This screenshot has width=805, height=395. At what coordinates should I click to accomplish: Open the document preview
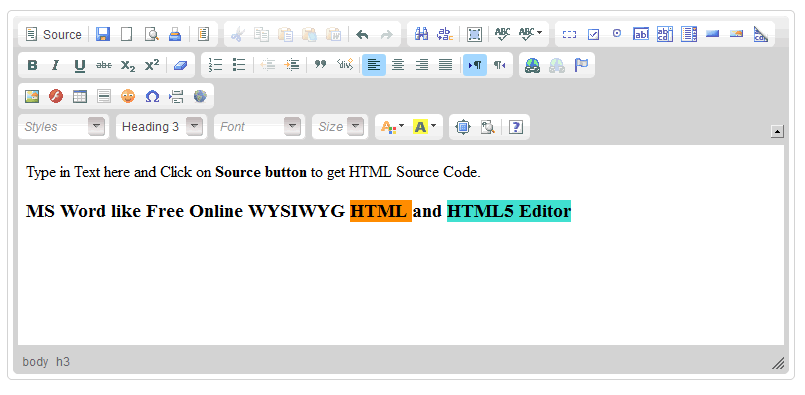pos(151,34)
